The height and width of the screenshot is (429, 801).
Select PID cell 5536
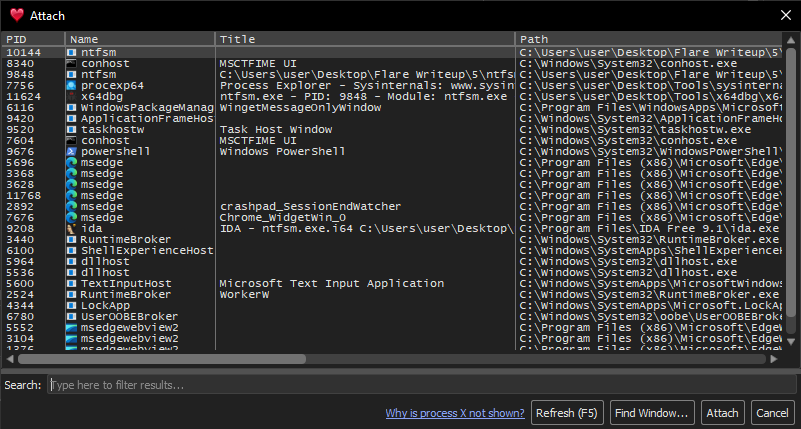pos(20,273)
